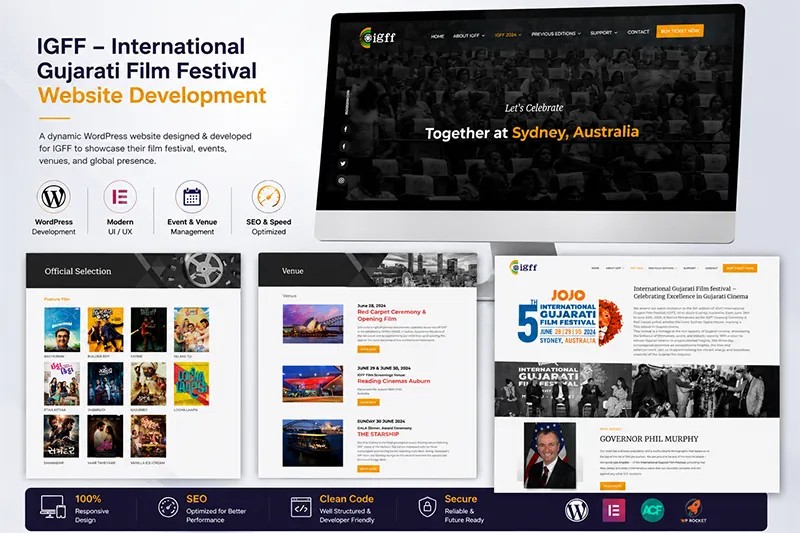Click the Clean Code window icon
This screenshot has width=800, height=533.
(x=301, y=507)
